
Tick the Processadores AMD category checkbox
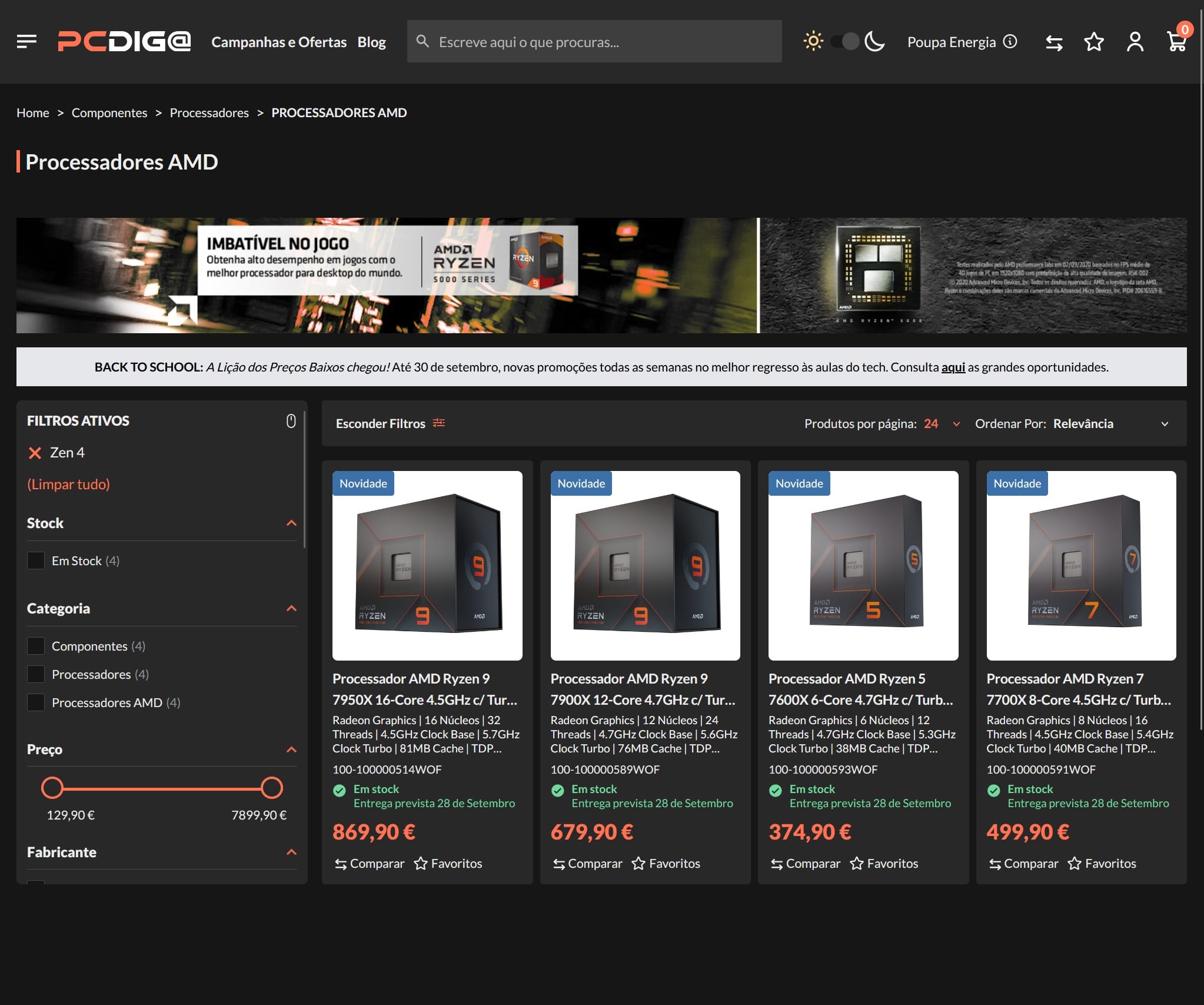pyautogui.click(x=36, y=702)
